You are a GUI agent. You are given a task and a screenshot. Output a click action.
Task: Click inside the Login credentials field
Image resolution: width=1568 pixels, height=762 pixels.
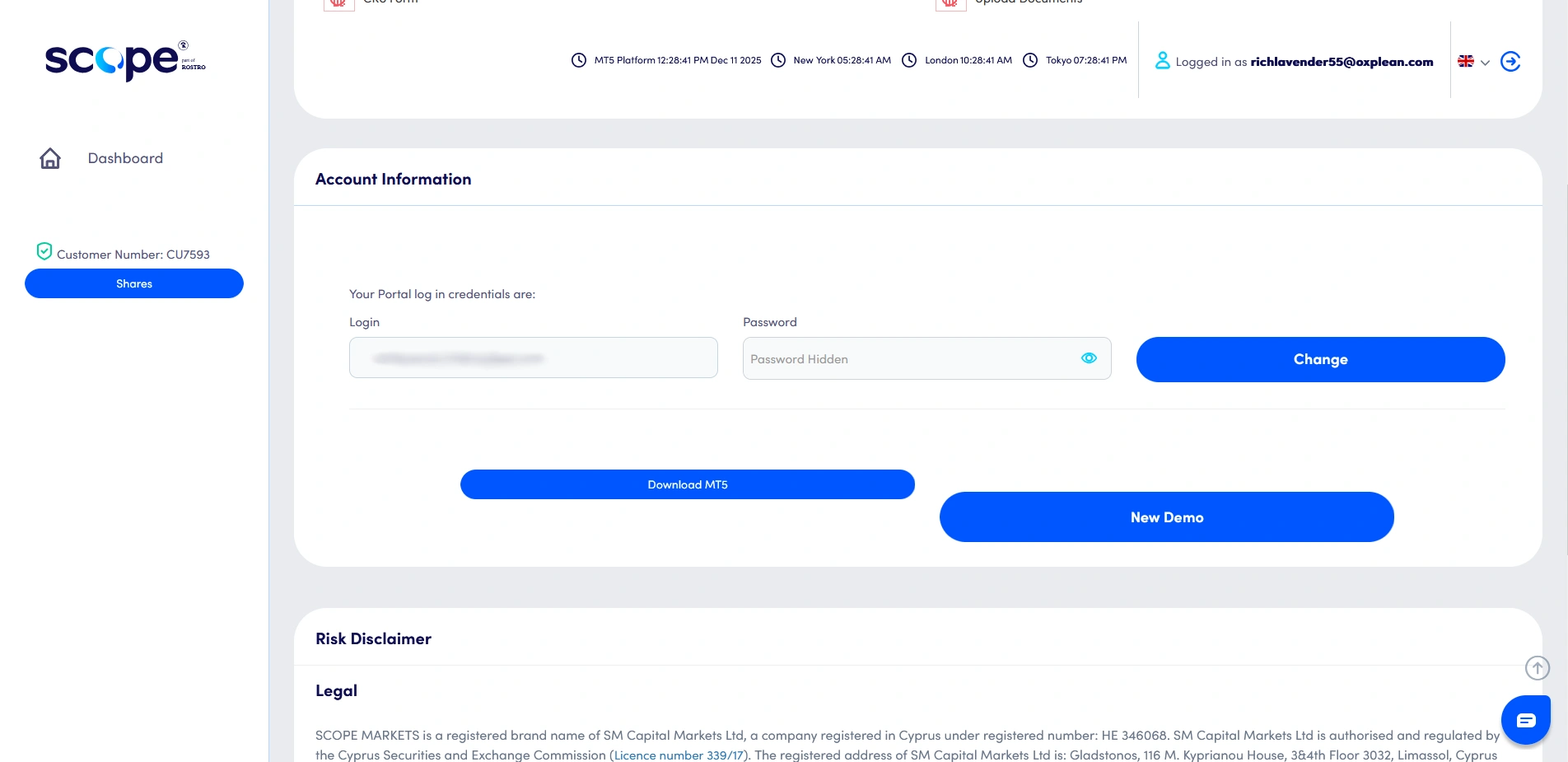(x=532, y=358)
